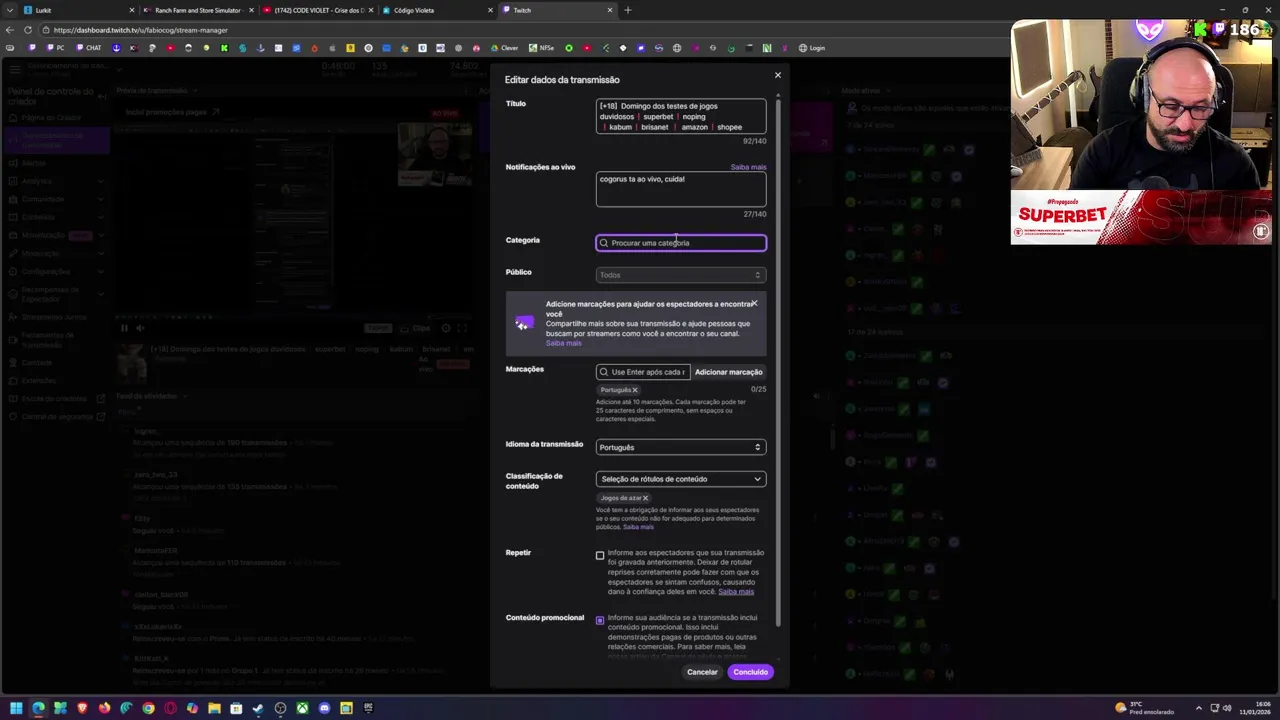Switch to the Código Violeta tab
Image resolution: width=1280 pixels, height=720 pixels.
(438, 10)
